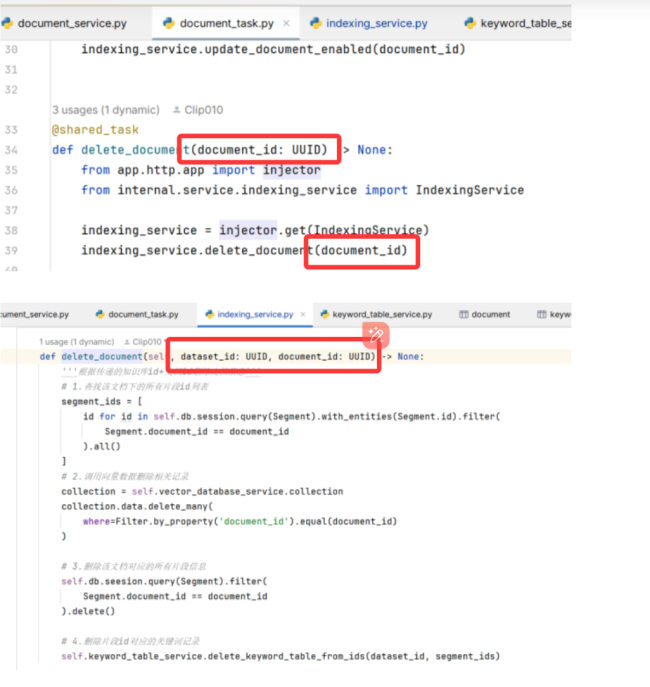
Task: Click 'IndexingService' at end of line 36
Action: coord(470,190)
